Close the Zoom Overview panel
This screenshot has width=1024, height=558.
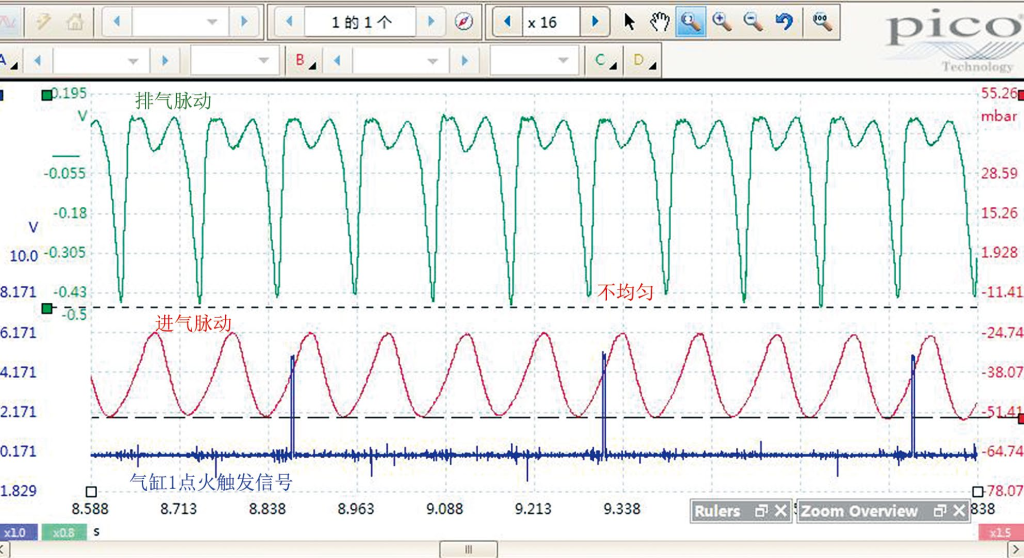[959, 511]
